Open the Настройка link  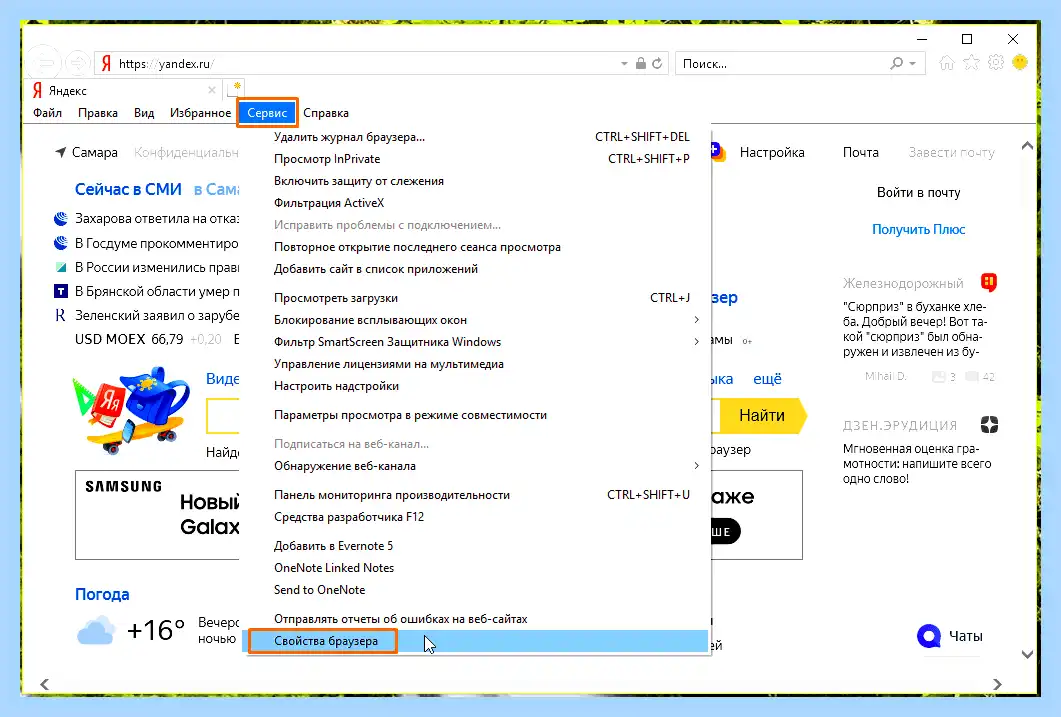click(772, 152)
